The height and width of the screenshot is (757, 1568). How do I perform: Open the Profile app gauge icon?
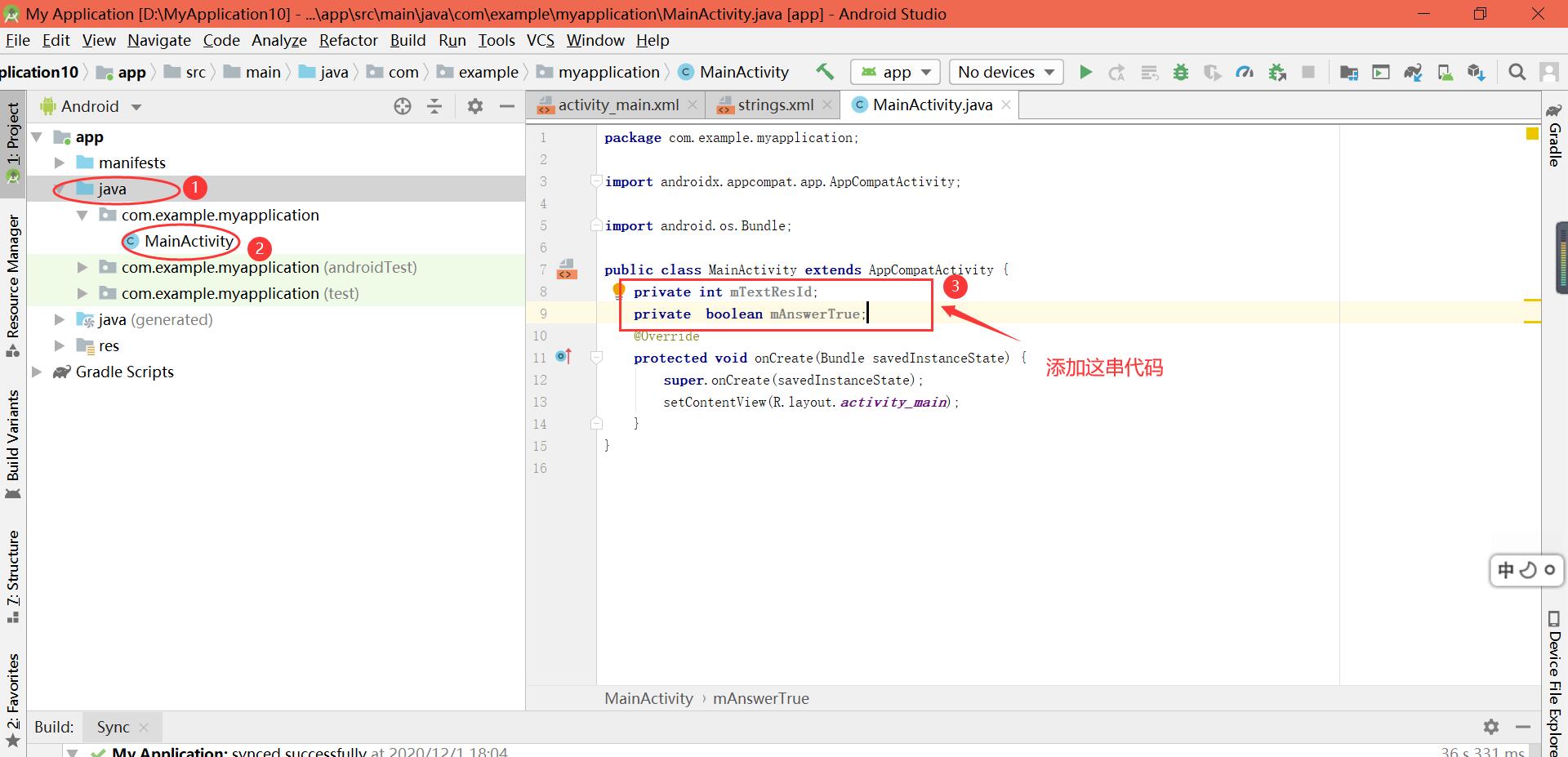tap(1245, 73)
